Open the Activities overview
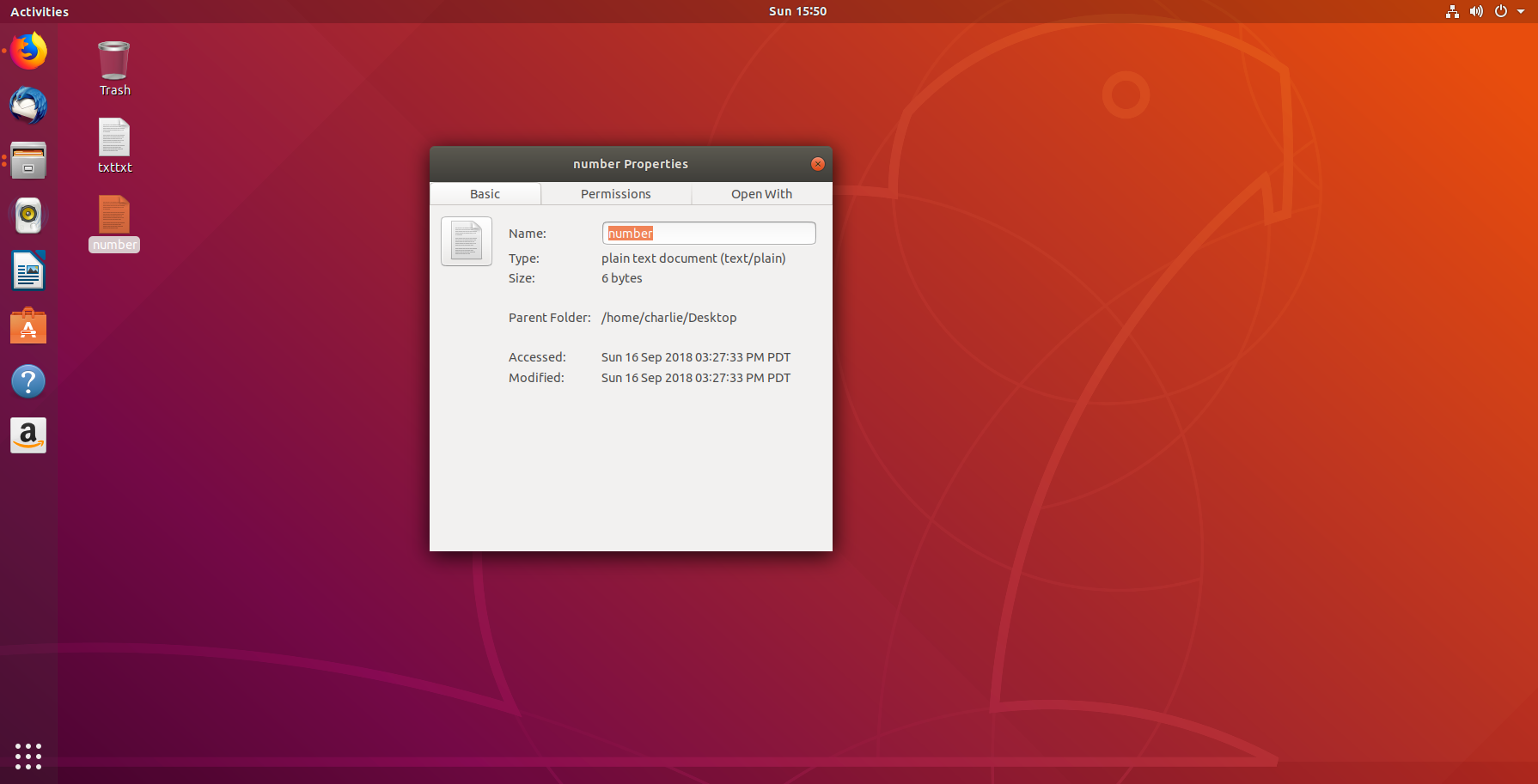 pyautogui.click(x=40, y=11)
